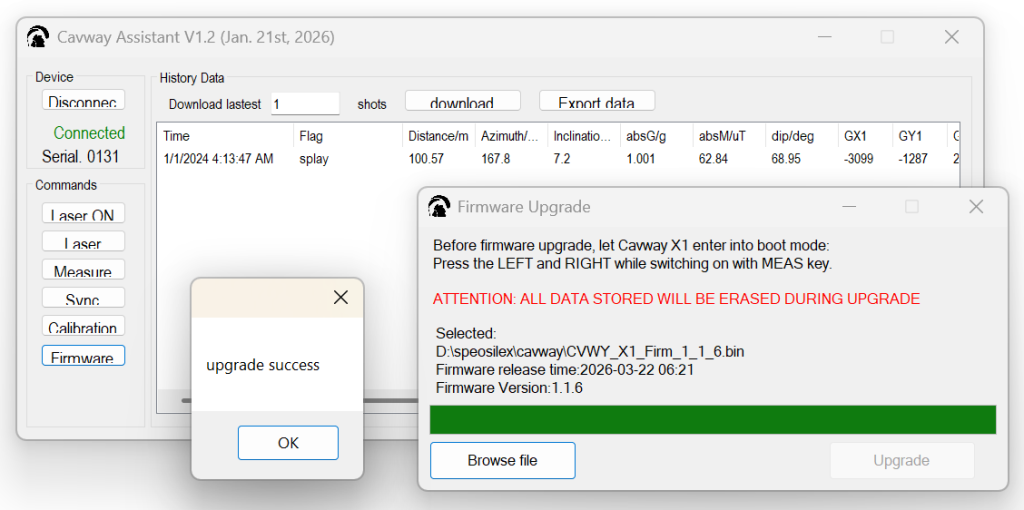The width and height of the screenshot is (1024, 510).
Task: Click the Disconnect device button
Action: pyautogui.click(x=83, y=101)
